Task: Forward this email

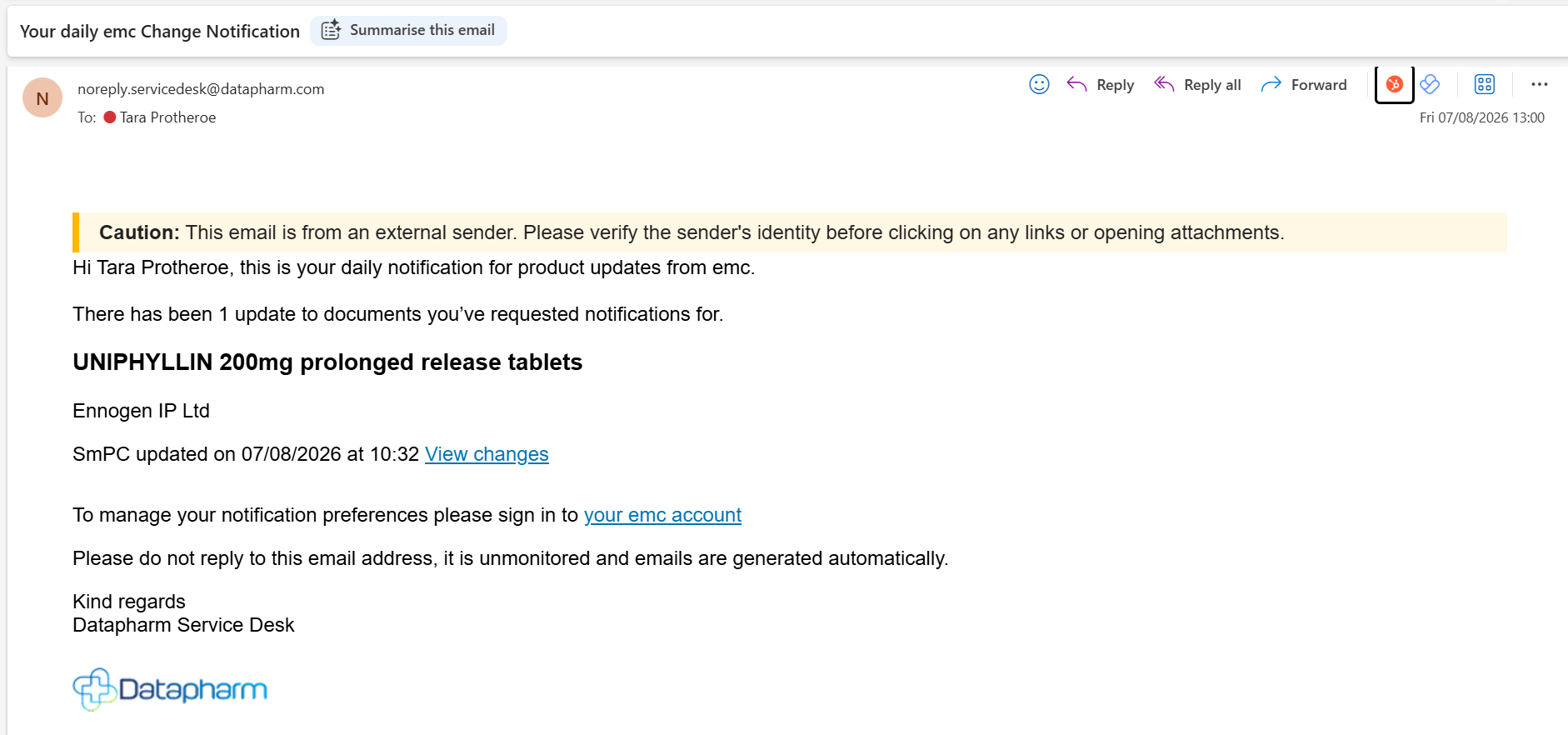Action: 1304,84
